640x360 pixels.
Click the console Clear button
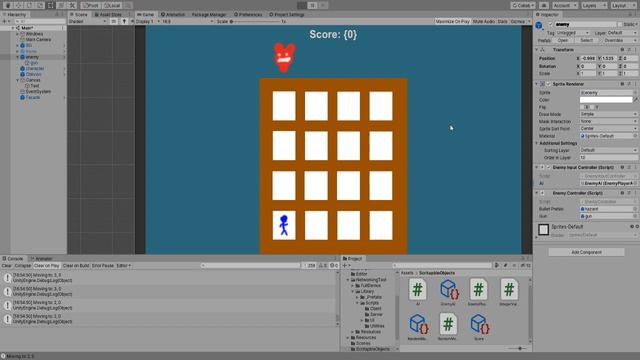[x=7, y=266]
